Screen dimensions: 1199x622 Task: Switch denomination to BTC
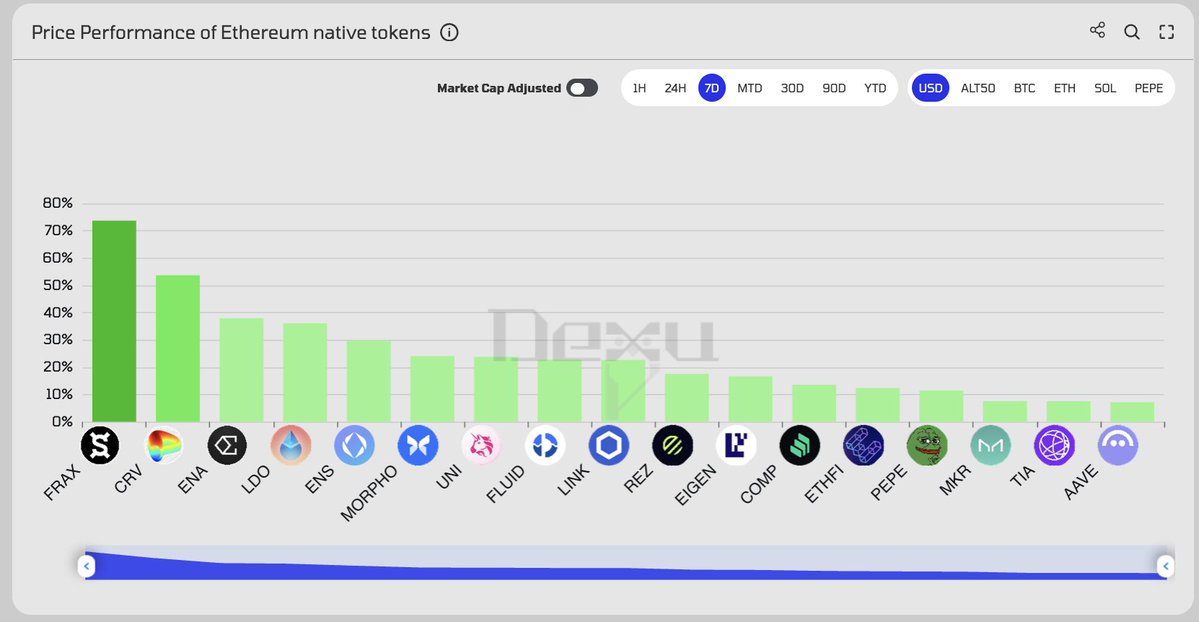coord(1025,88)
